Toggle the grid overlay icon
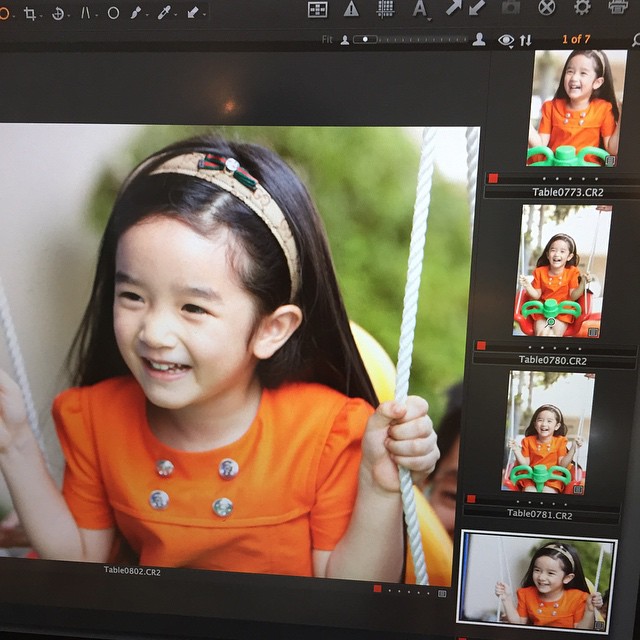 pos(385,9)
